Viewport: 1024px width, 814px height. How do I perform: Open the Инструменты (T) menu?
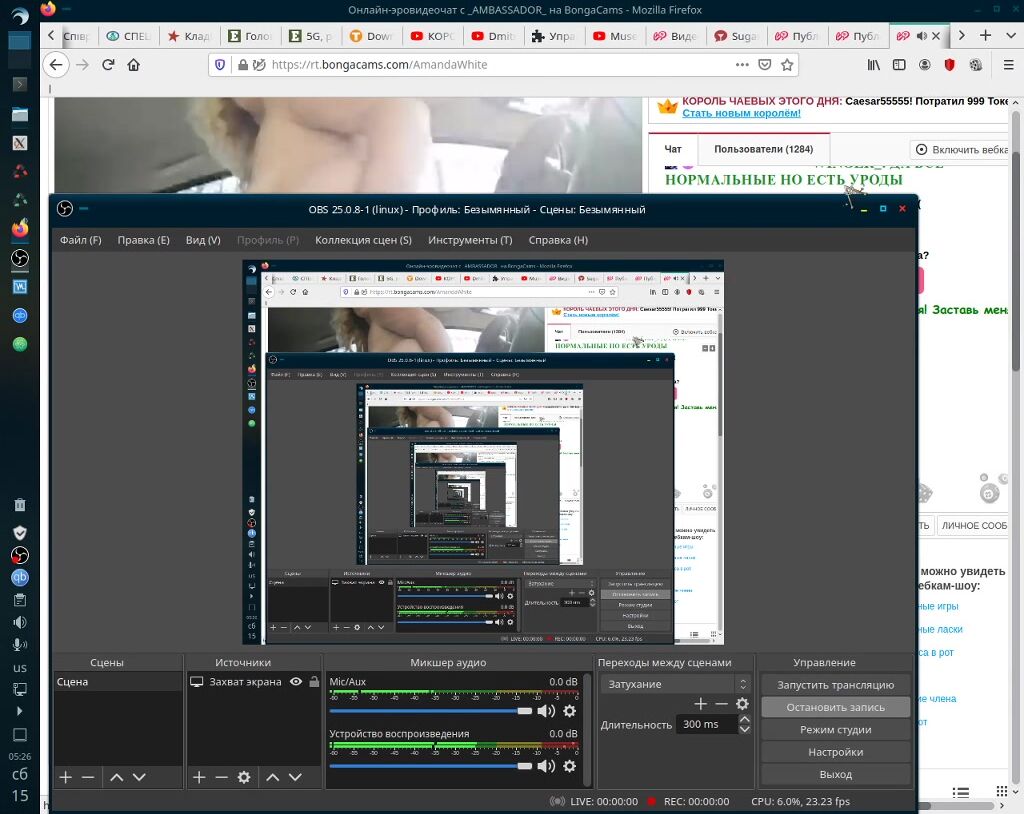[470, 240]
